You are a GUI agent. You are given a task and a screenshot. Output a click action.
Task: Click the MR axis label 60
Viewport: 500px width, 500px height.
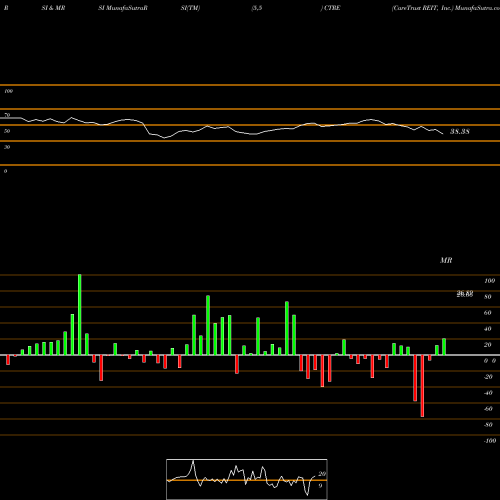coord(487,313)
